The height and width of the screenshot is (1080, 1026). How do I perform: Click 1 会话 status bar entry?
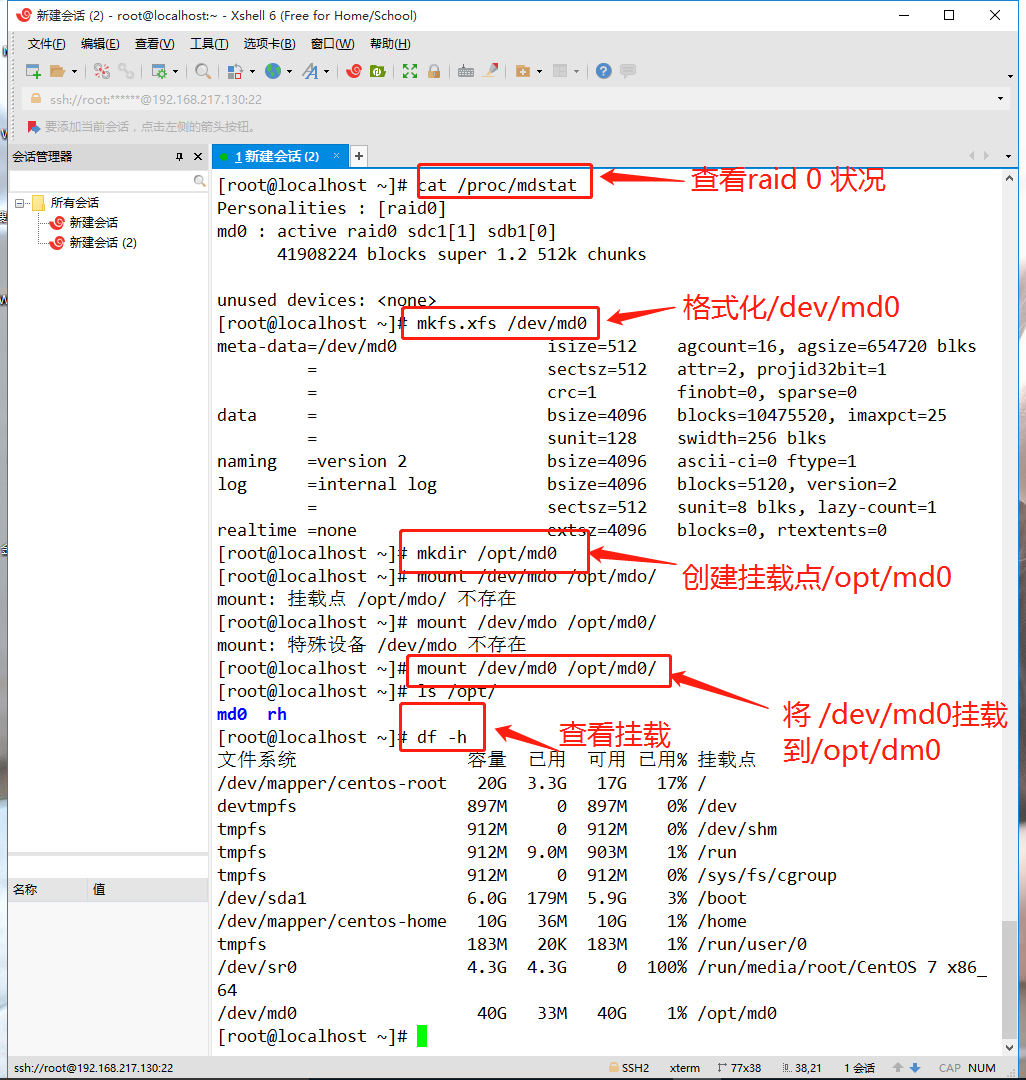point(859,1068)
